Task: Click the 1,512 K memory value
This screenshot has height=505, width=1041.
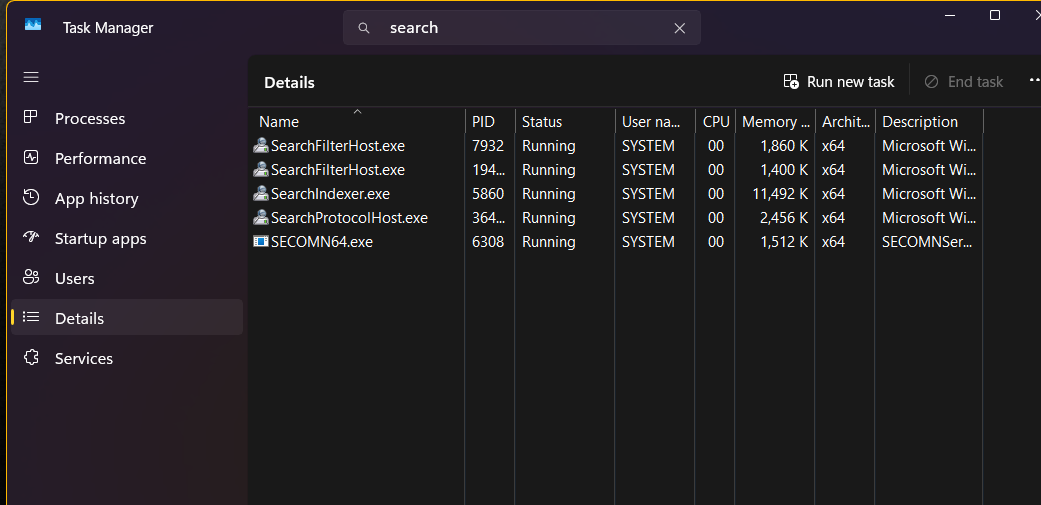Action: coord(783,242)
